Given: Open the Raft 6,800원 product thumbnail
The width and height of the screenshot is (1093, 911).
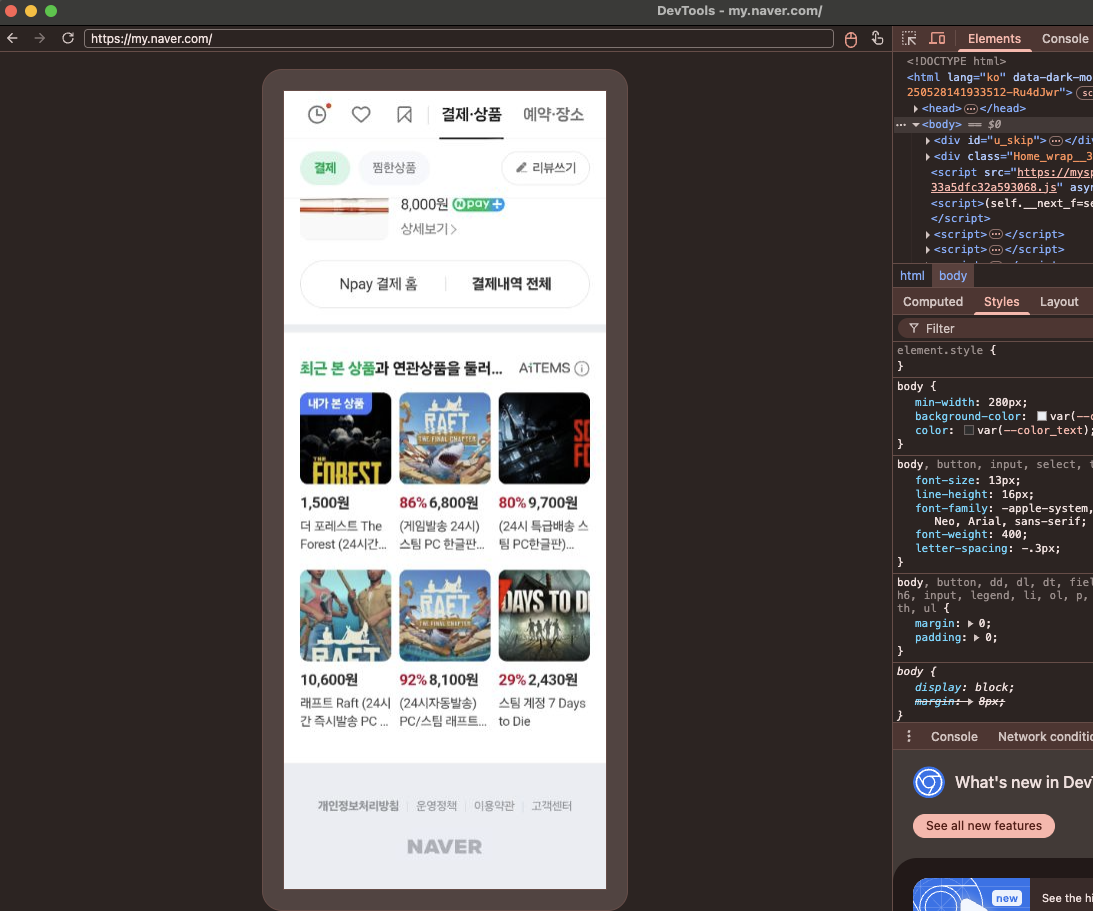Looking at the screenshot, I should click(445, 438).
